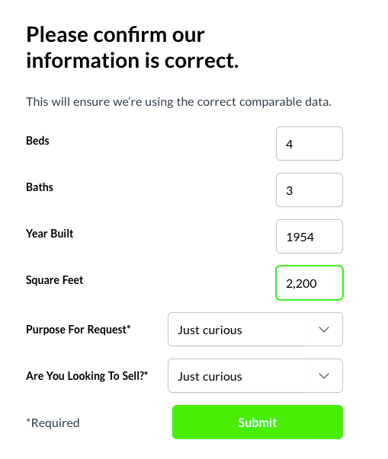Click the Beds label
Viewport: 388px width, 459px height.
(38, 141)
